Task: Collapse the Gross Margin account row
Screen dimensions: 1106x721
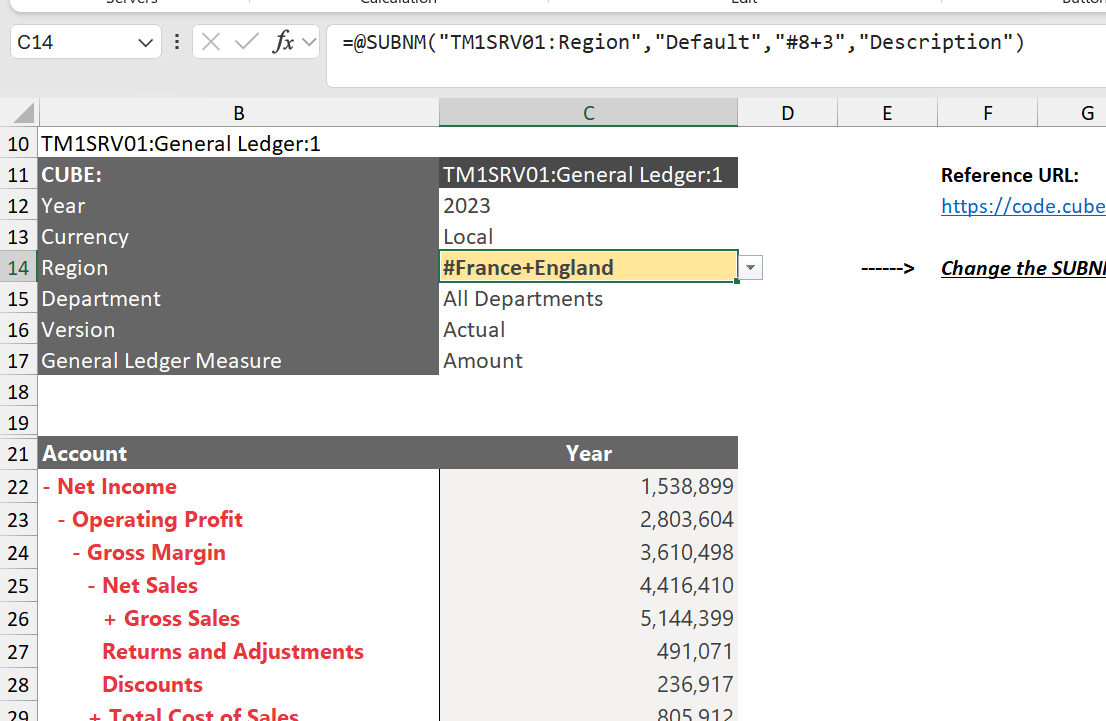Action: (x=76, y=553)
